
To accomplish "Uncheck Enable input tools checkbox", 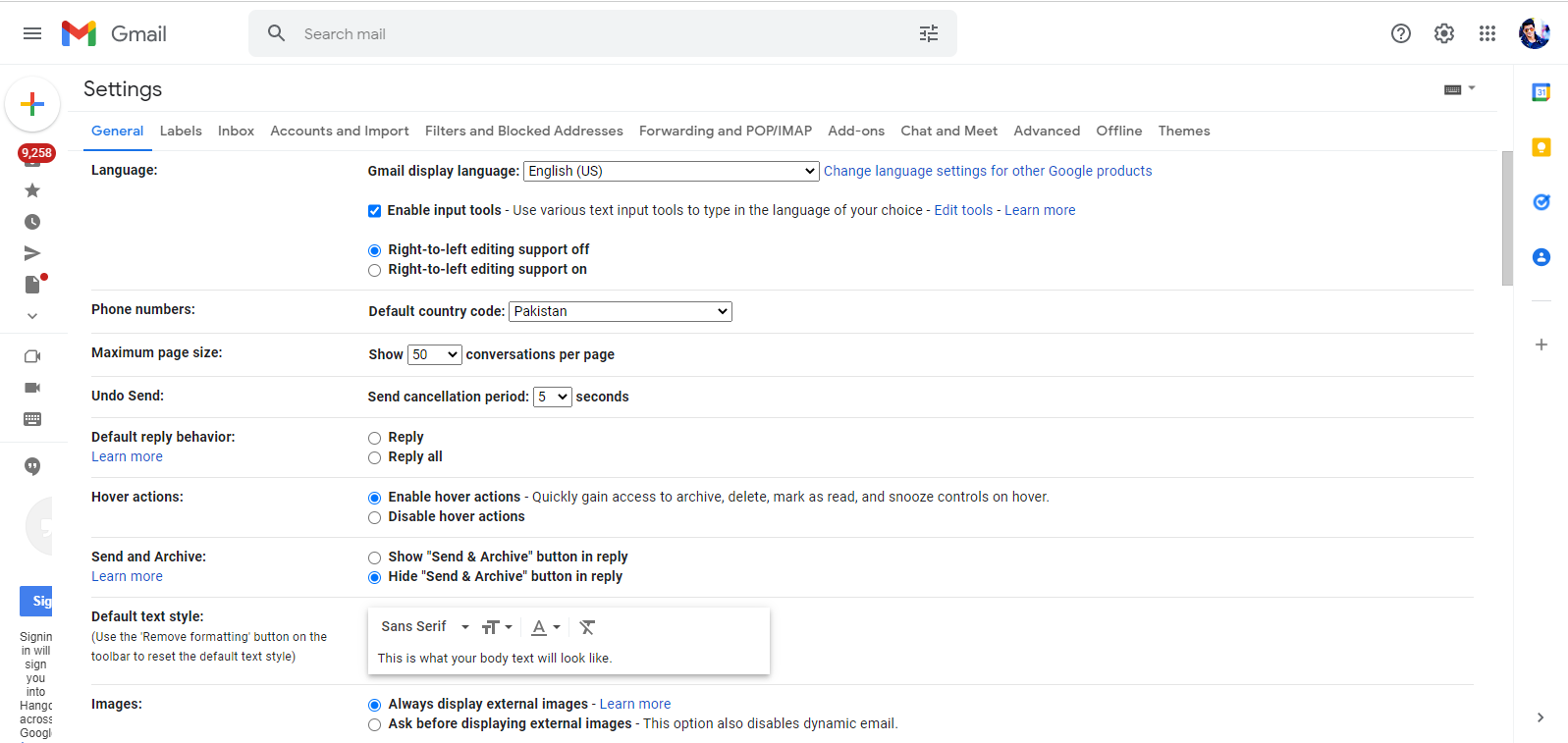I will click(374, 211).
